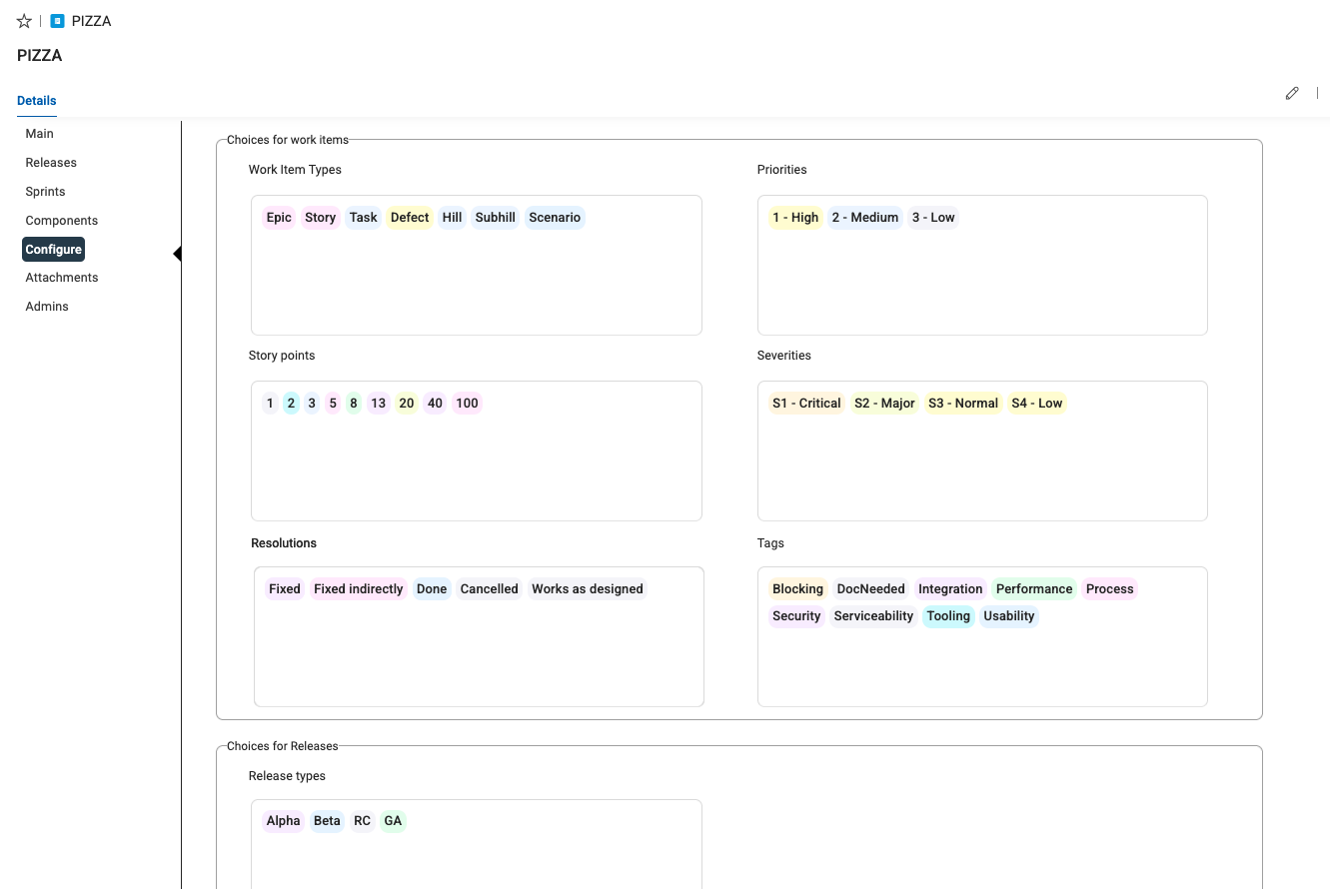Click the Story work item type chip
Image resolution: width=1330 pixels, height=896 pixels.
point(321,218)
